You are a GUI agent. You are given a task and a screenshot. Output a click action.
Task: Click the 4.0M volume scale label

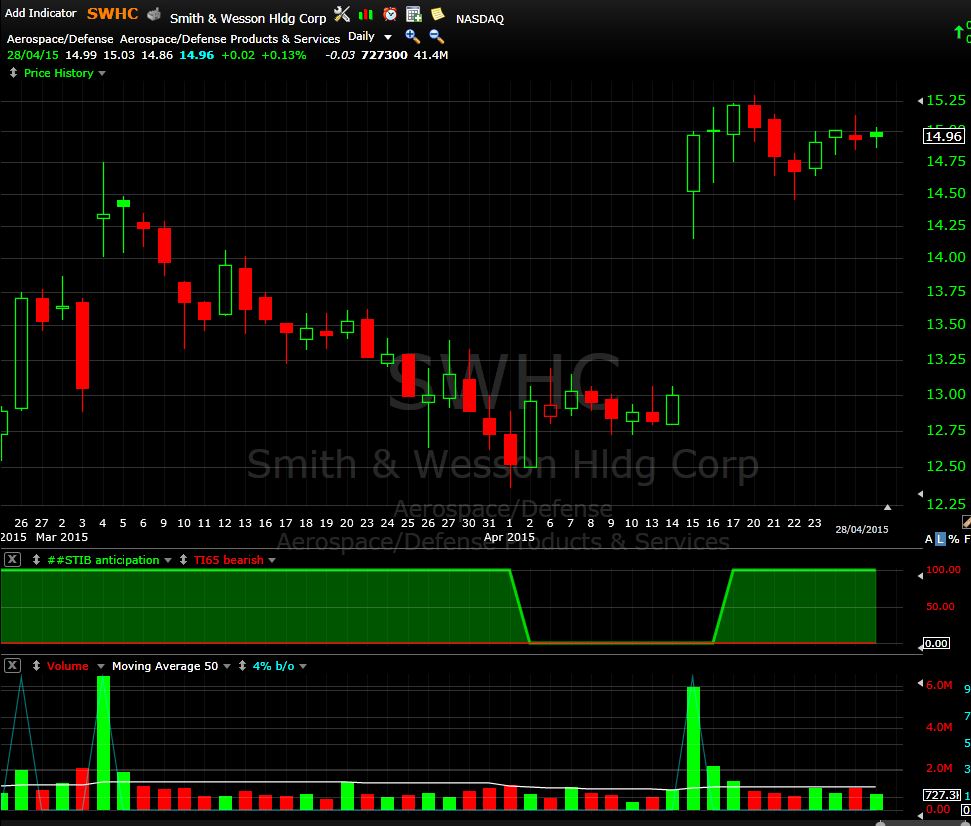[x=939, y=727]
